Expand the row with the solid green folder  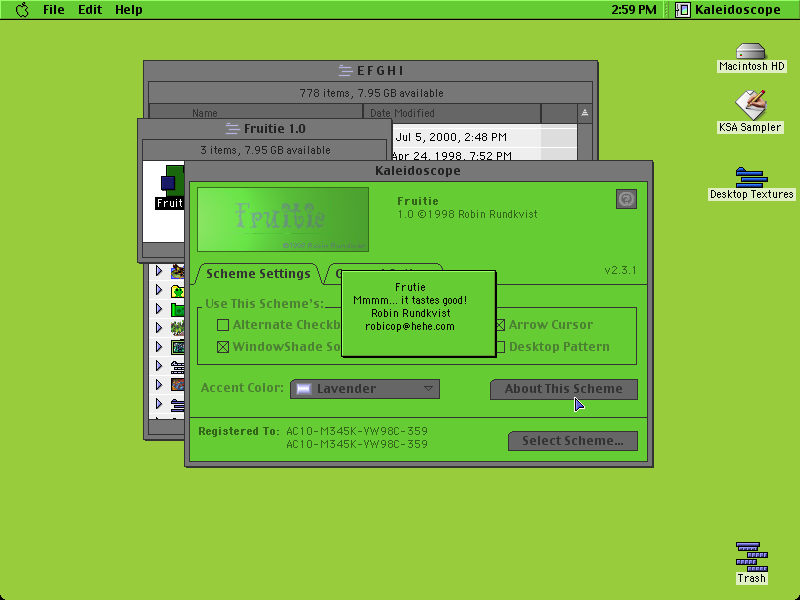coord(159,309)
